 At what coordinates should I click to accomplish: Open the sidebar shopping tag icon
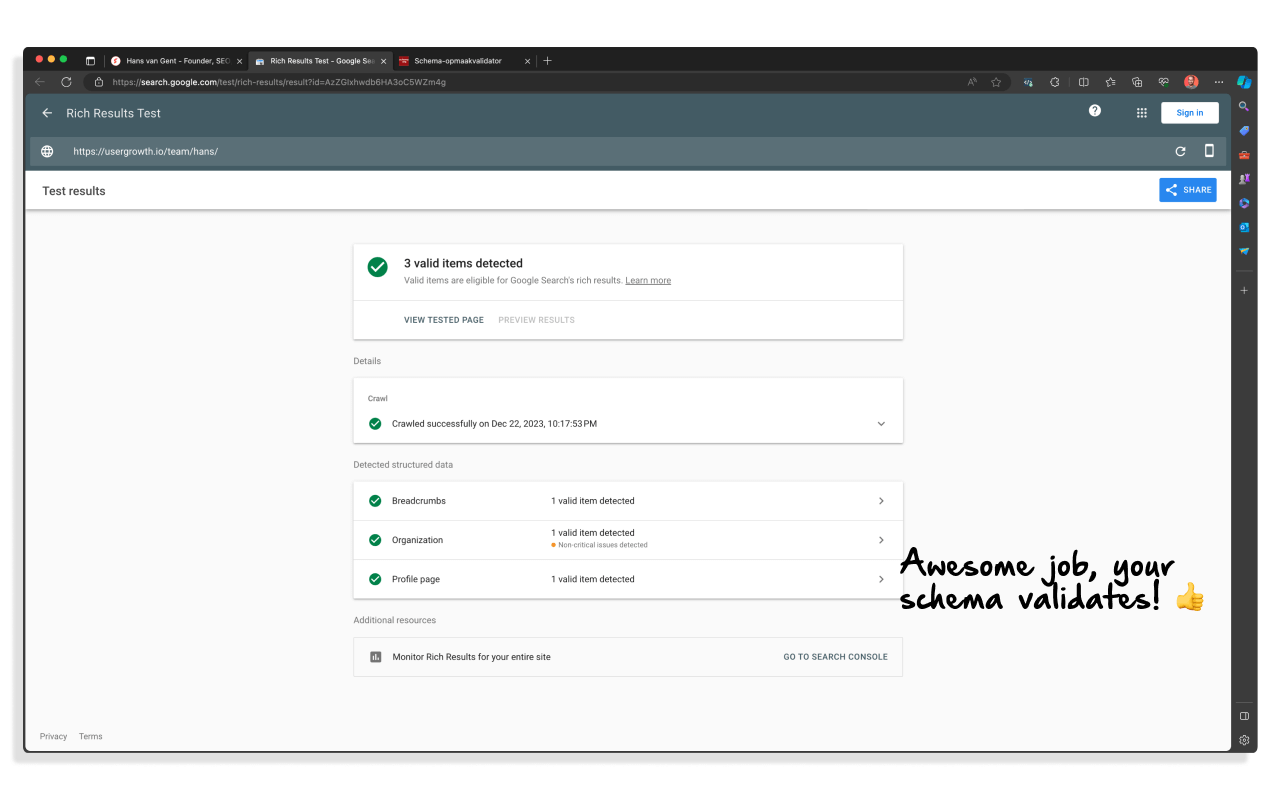click(x=1244, y=130)
